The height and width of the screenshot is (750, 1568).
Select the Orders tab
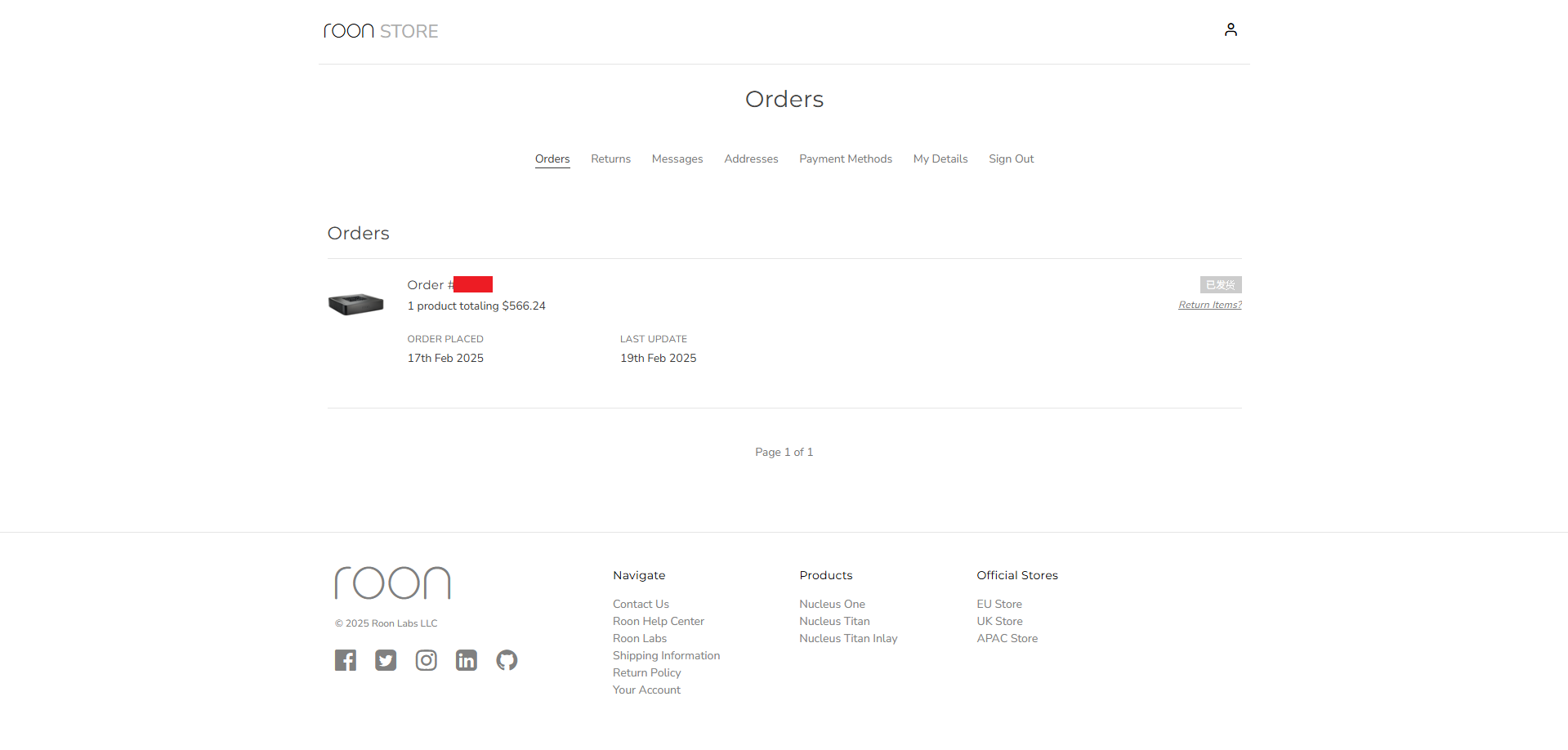click(552, 158)
